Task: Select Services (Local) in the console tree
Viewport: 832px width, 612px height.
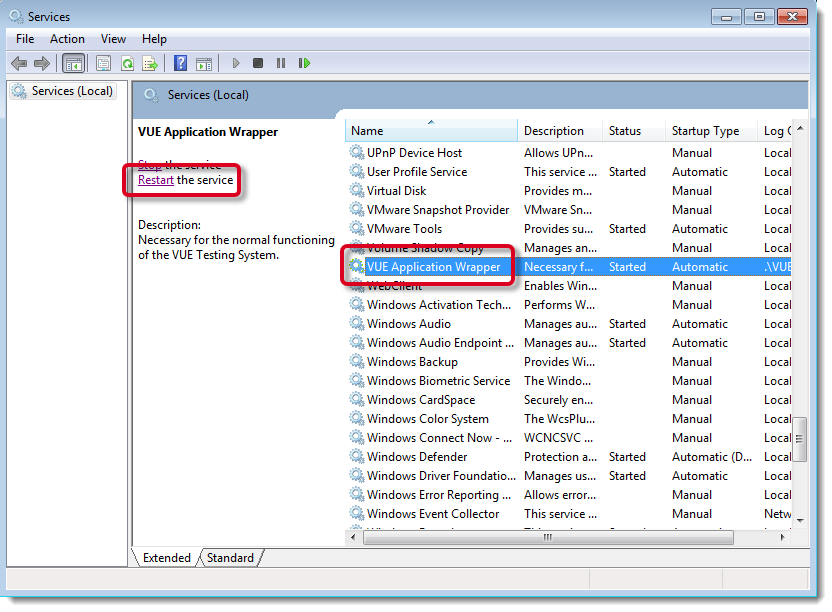Action: click(x=63, y=91)
